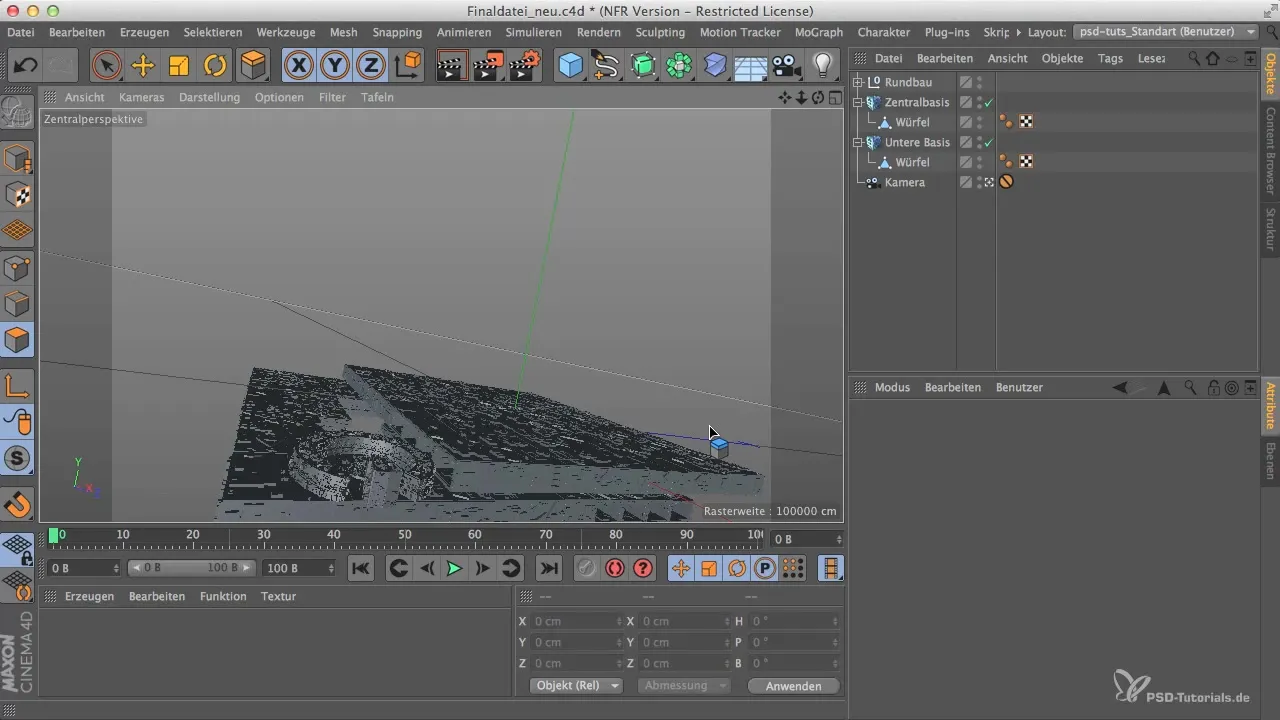
Task: Toggle the Z axis lock
Action: point(371,66)
